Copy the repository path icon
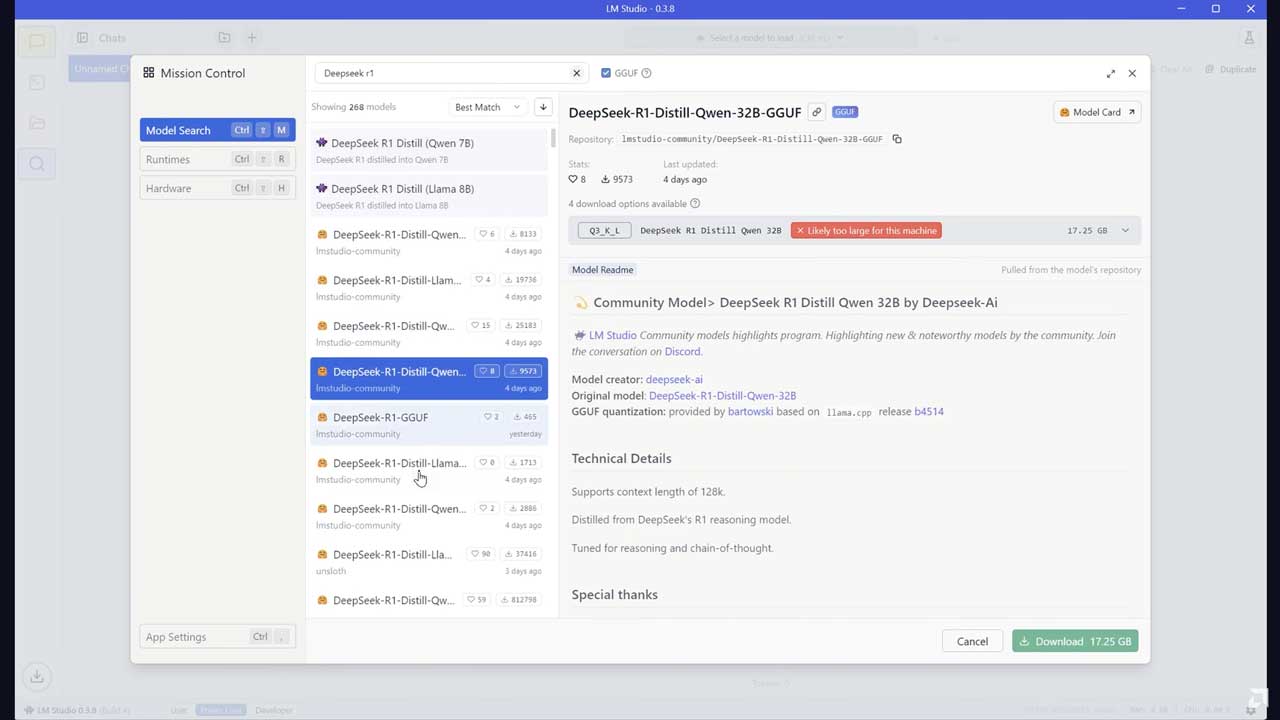This screenshot has width=1280, height=720. tap(897, 139)
